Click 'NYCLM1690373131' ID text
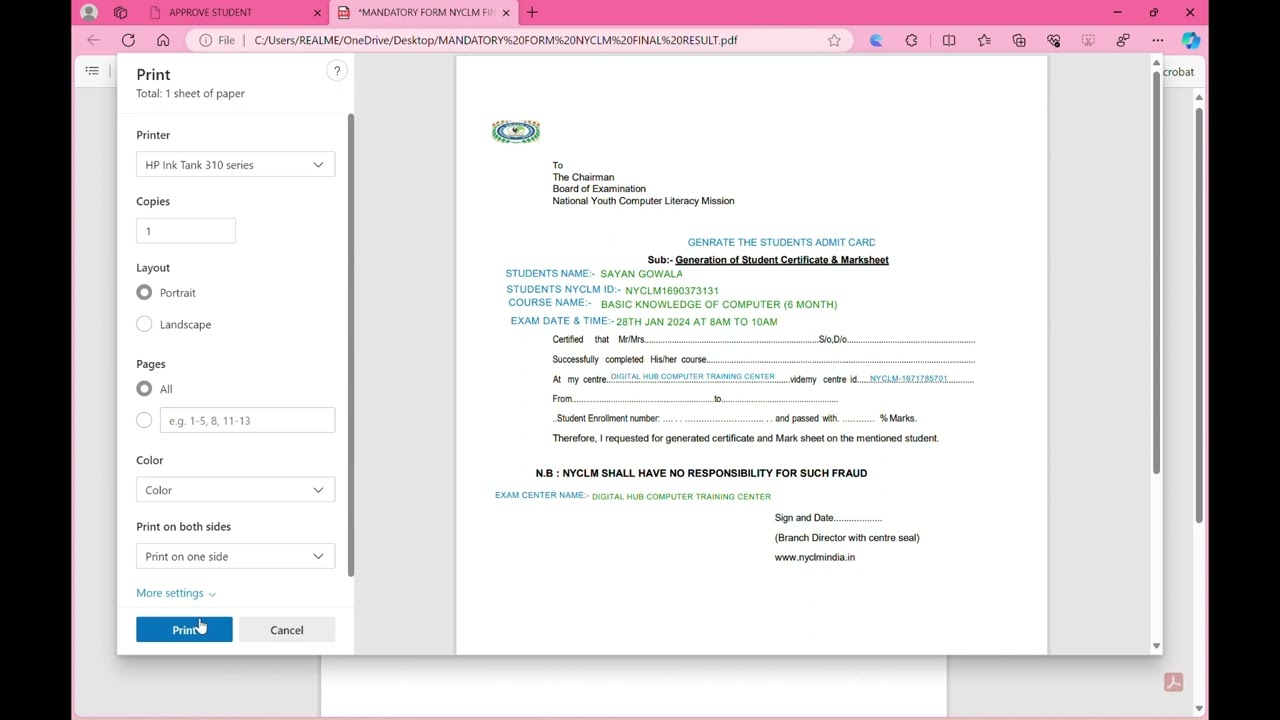Screen dimensions: 1280x720 (672, 291)
